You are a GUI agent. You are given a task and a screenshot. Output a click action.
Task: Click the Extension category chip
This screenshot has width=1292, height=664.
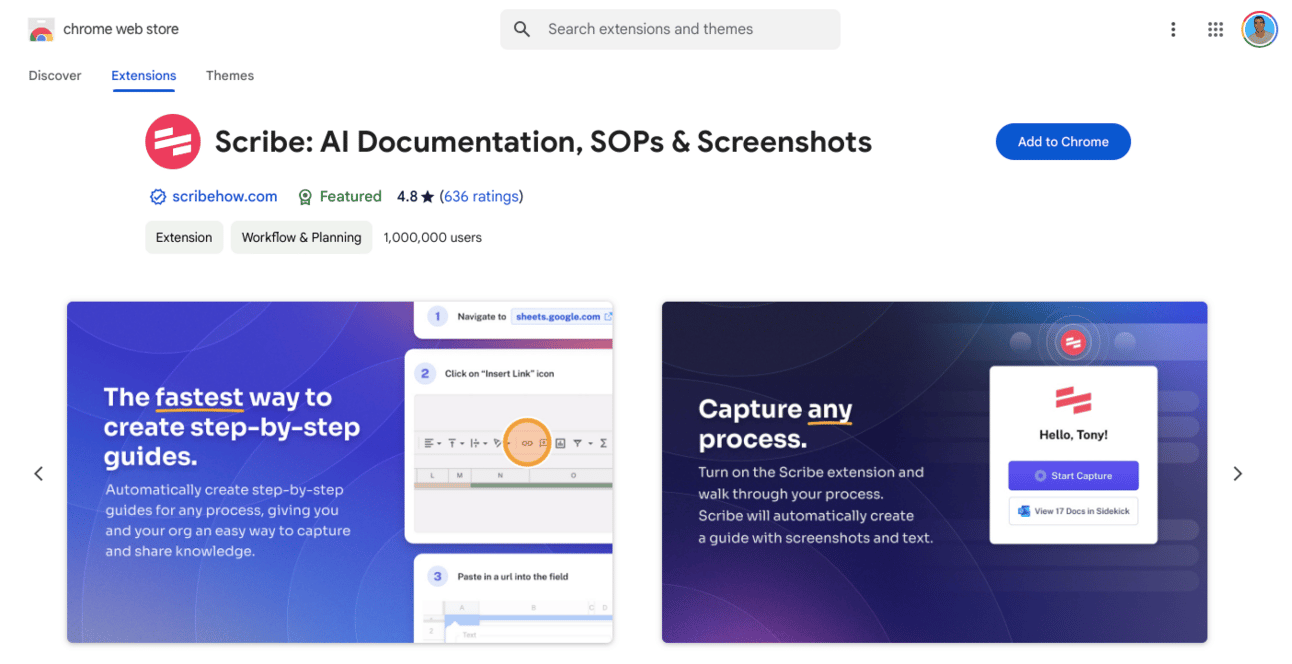click(184, 238)
